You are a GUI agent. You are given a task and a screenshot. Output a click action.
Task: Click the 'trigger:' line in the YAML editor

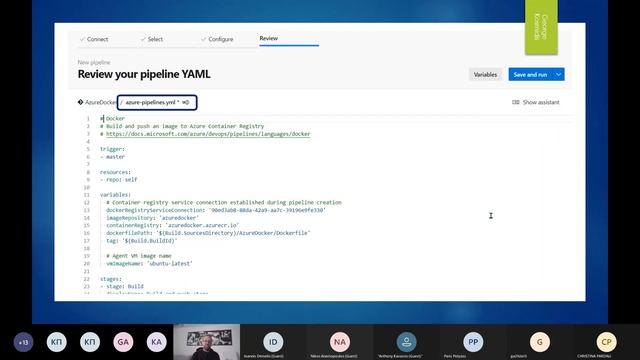point(112,149)
